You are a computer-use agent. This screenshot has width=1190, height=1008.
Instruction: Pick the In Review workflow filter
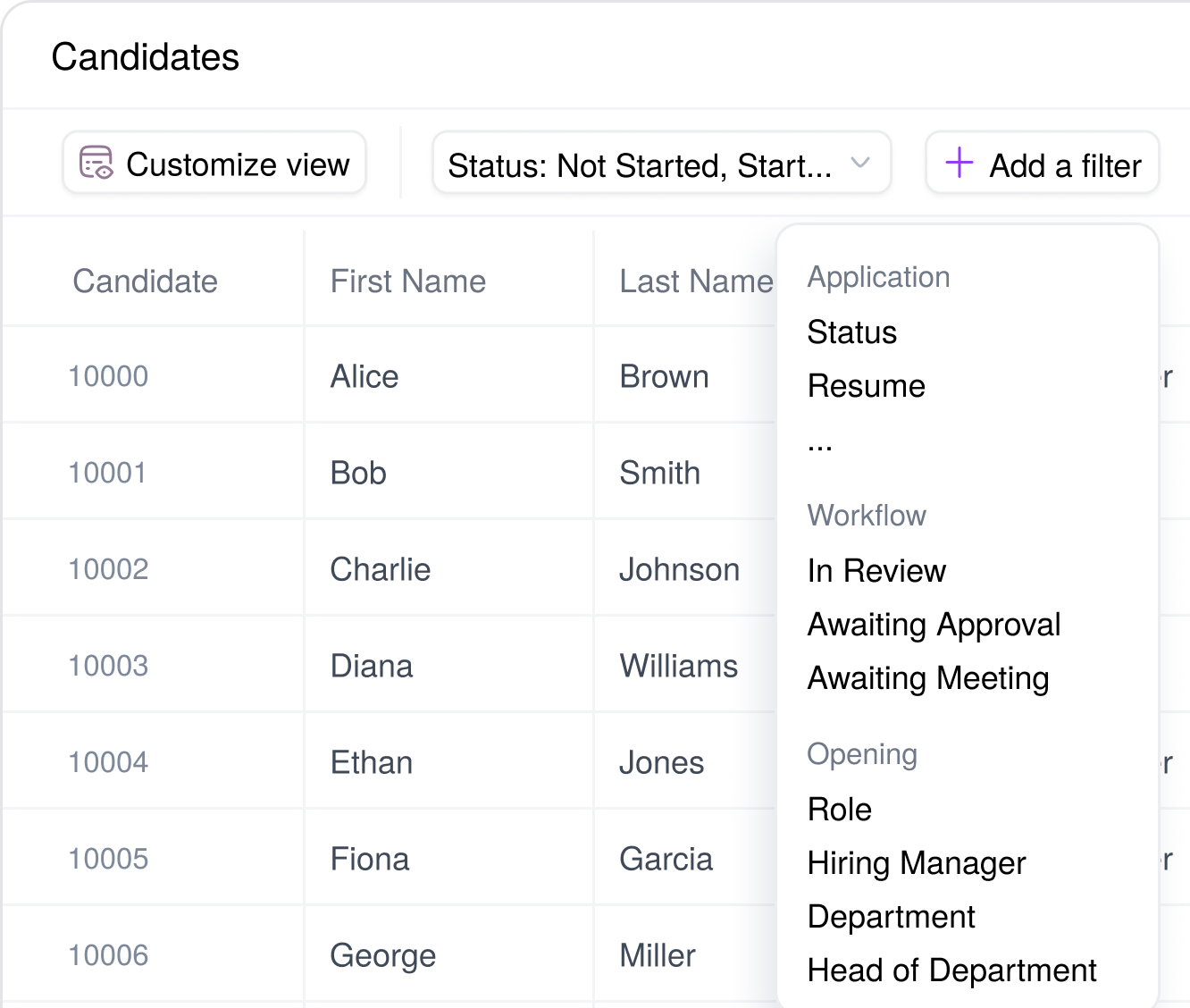pyautogui.click(x=876, y=571)
